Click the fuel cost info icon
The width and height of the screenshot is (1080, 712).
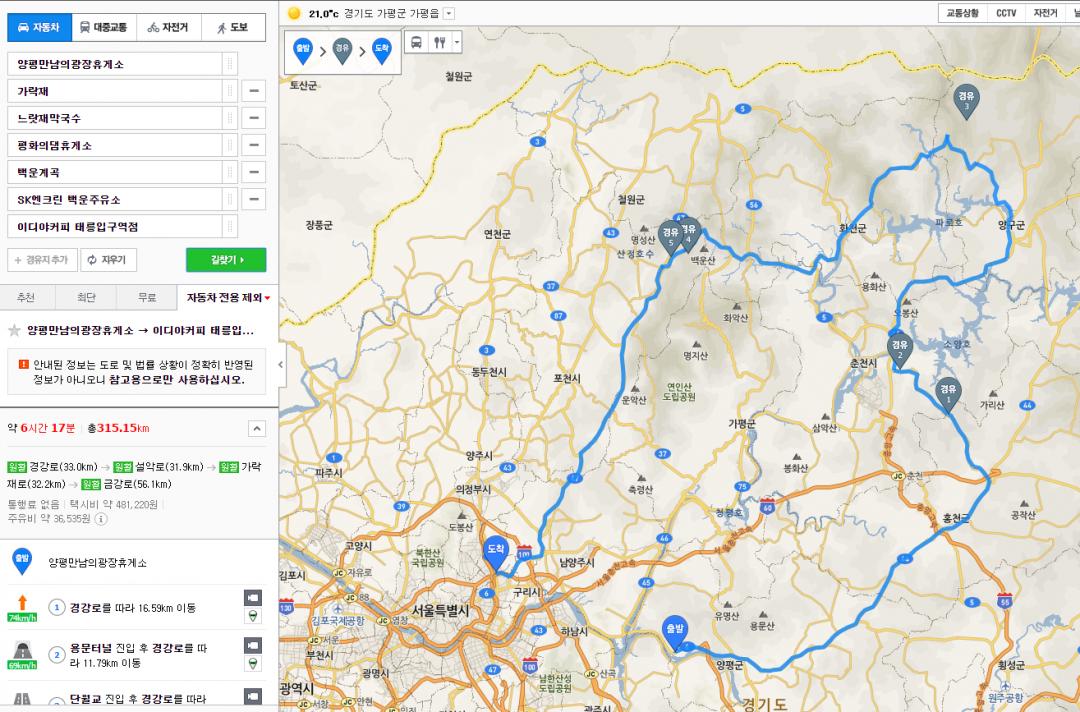(101, 519)
